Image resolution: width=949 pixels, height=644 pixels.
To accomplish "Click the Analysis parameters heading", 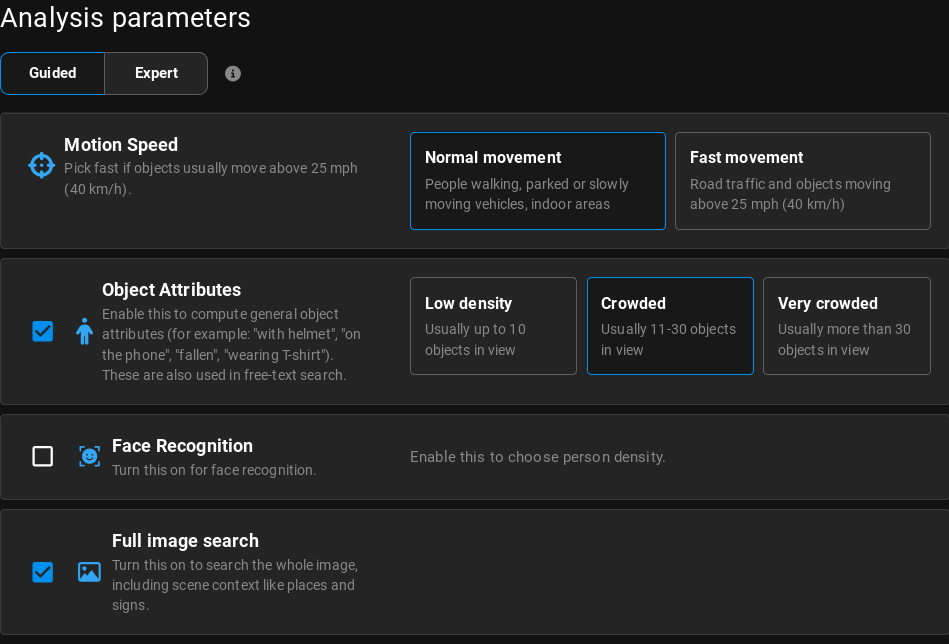I will [x=125, y=18].
